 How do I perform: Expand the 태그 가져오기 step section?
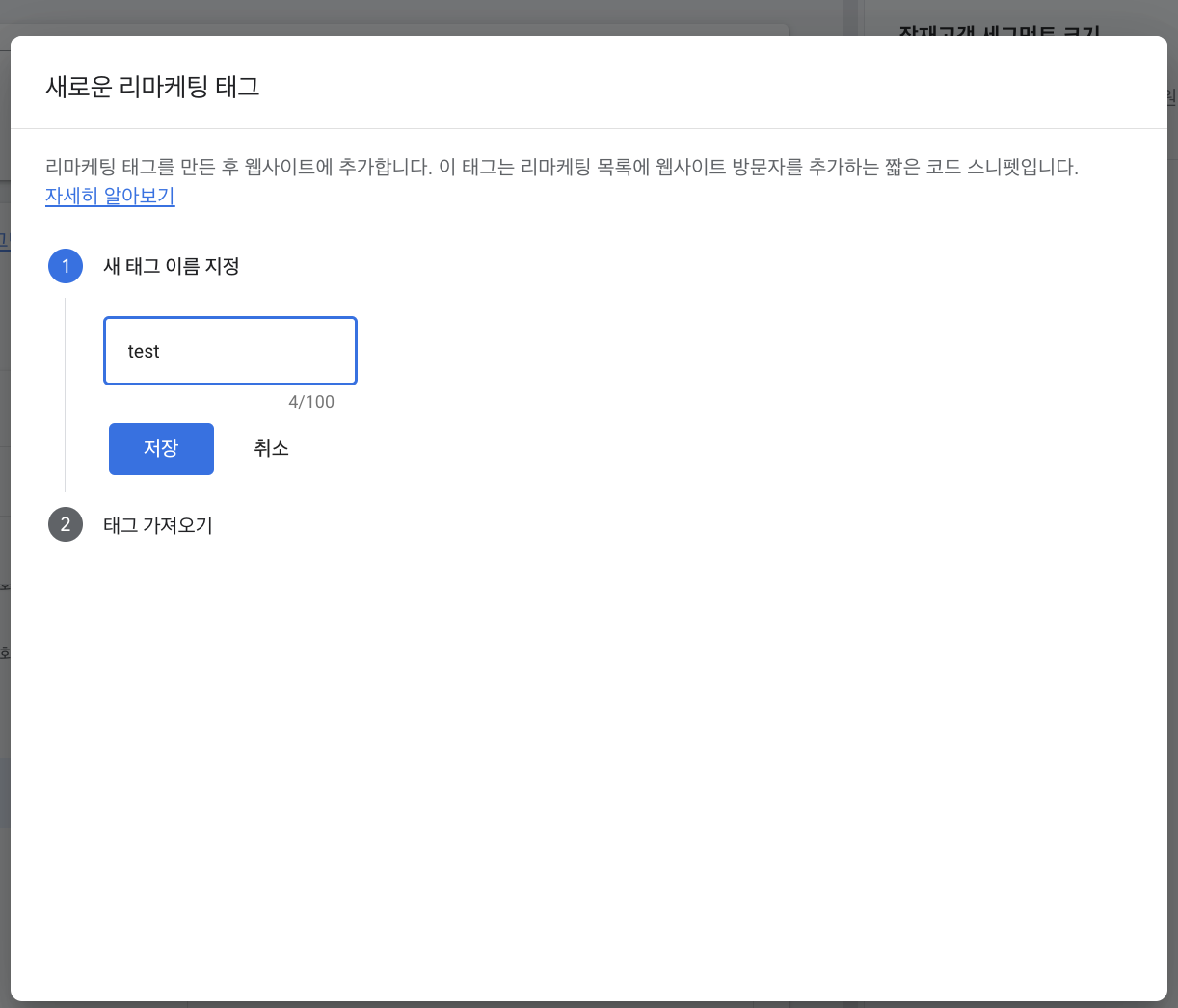158,524
